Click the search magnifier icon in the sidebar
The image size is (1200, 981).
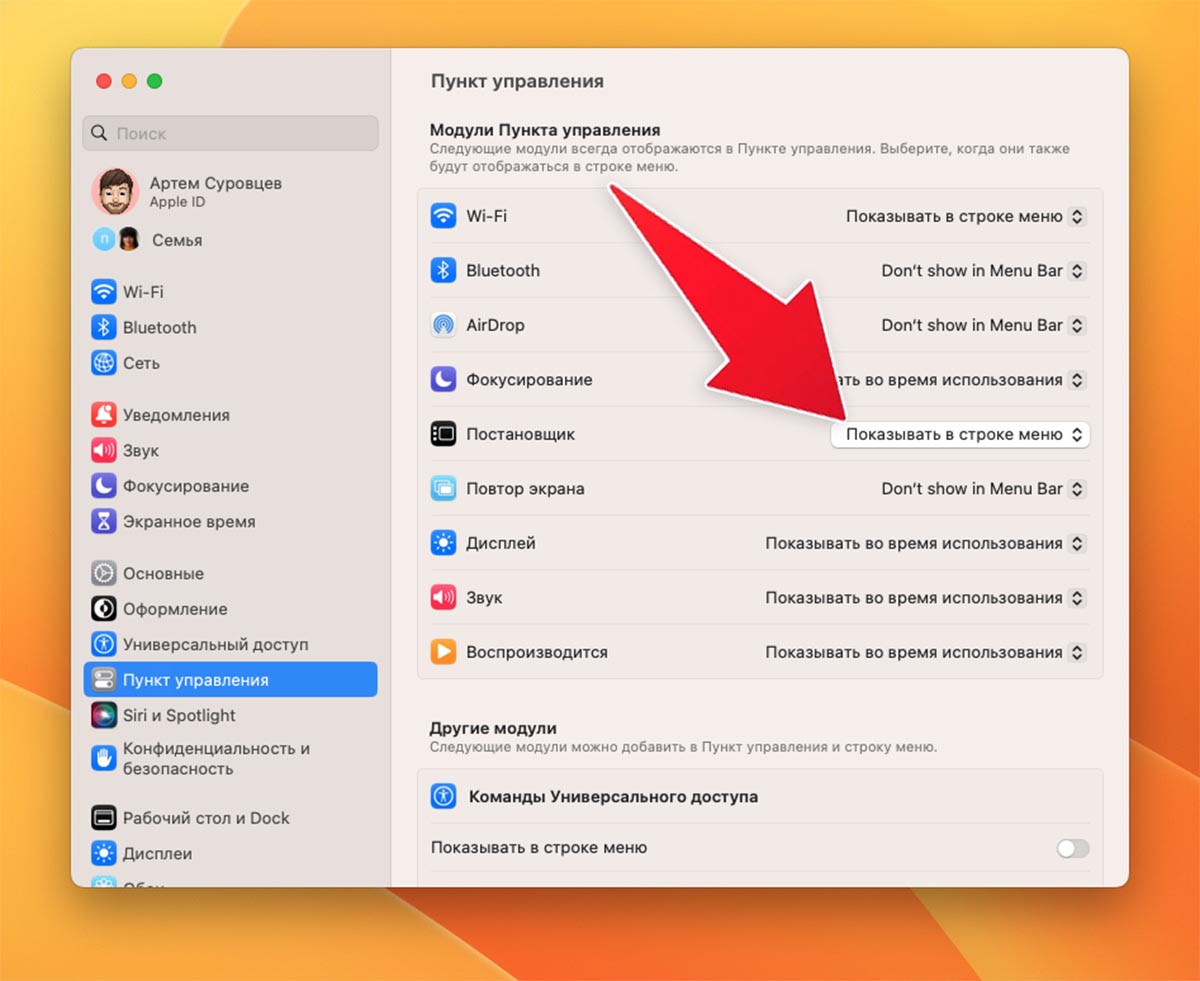(x=100, y=133)
